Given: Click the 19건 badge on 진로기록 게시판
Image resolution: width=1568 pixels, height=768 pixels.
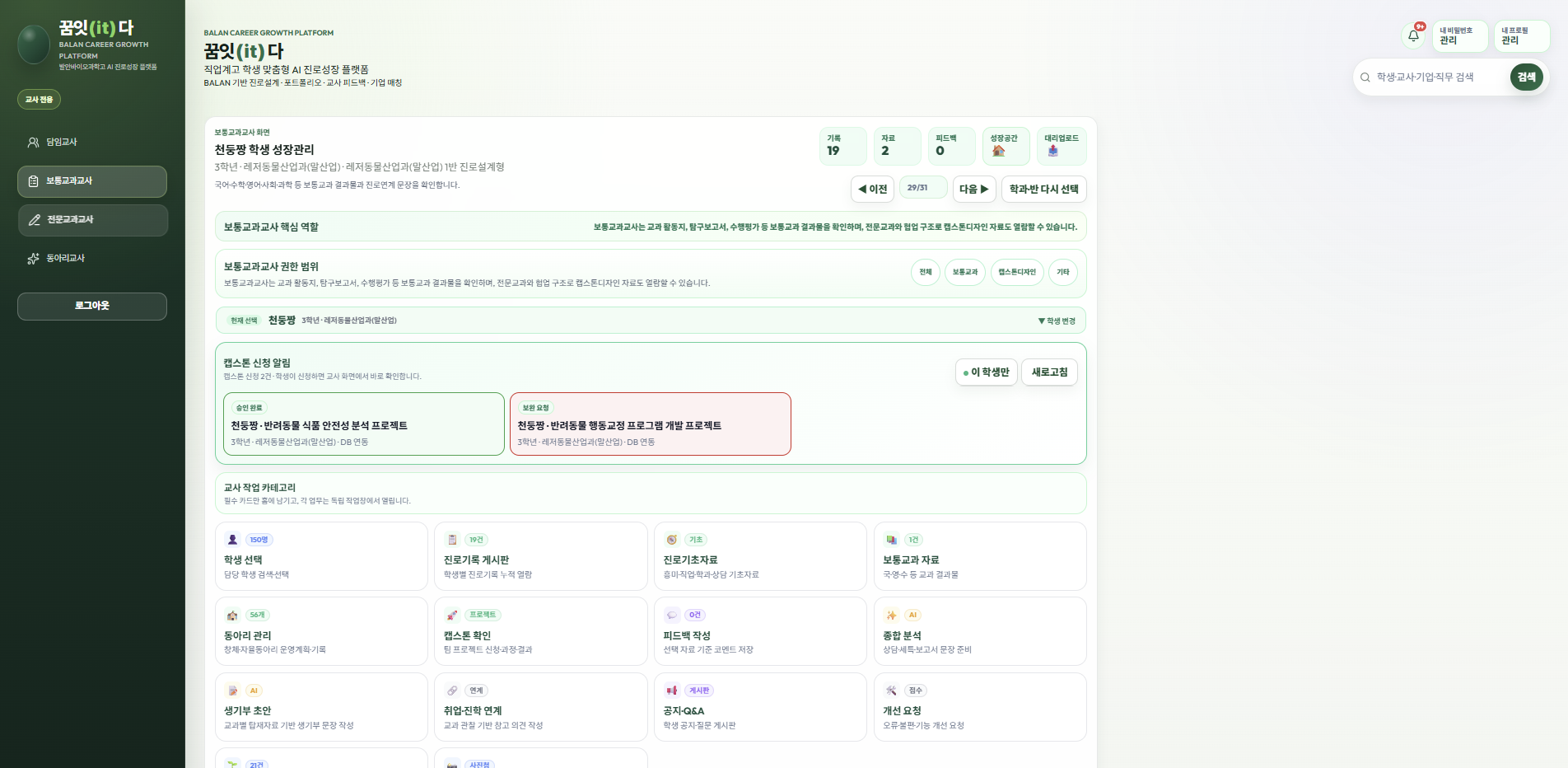Looking at the screenshot, I should click(x=477, y=540).
